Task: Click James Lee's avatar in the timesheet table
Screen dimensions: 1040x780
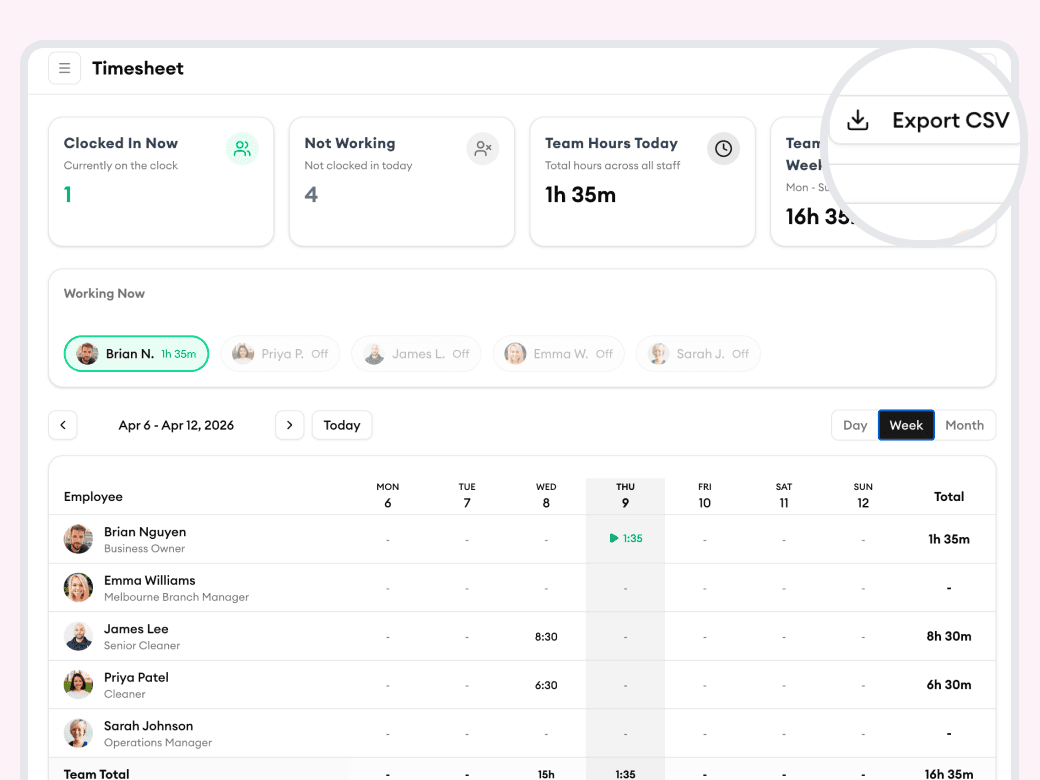Action: click(x=78, y=636)
